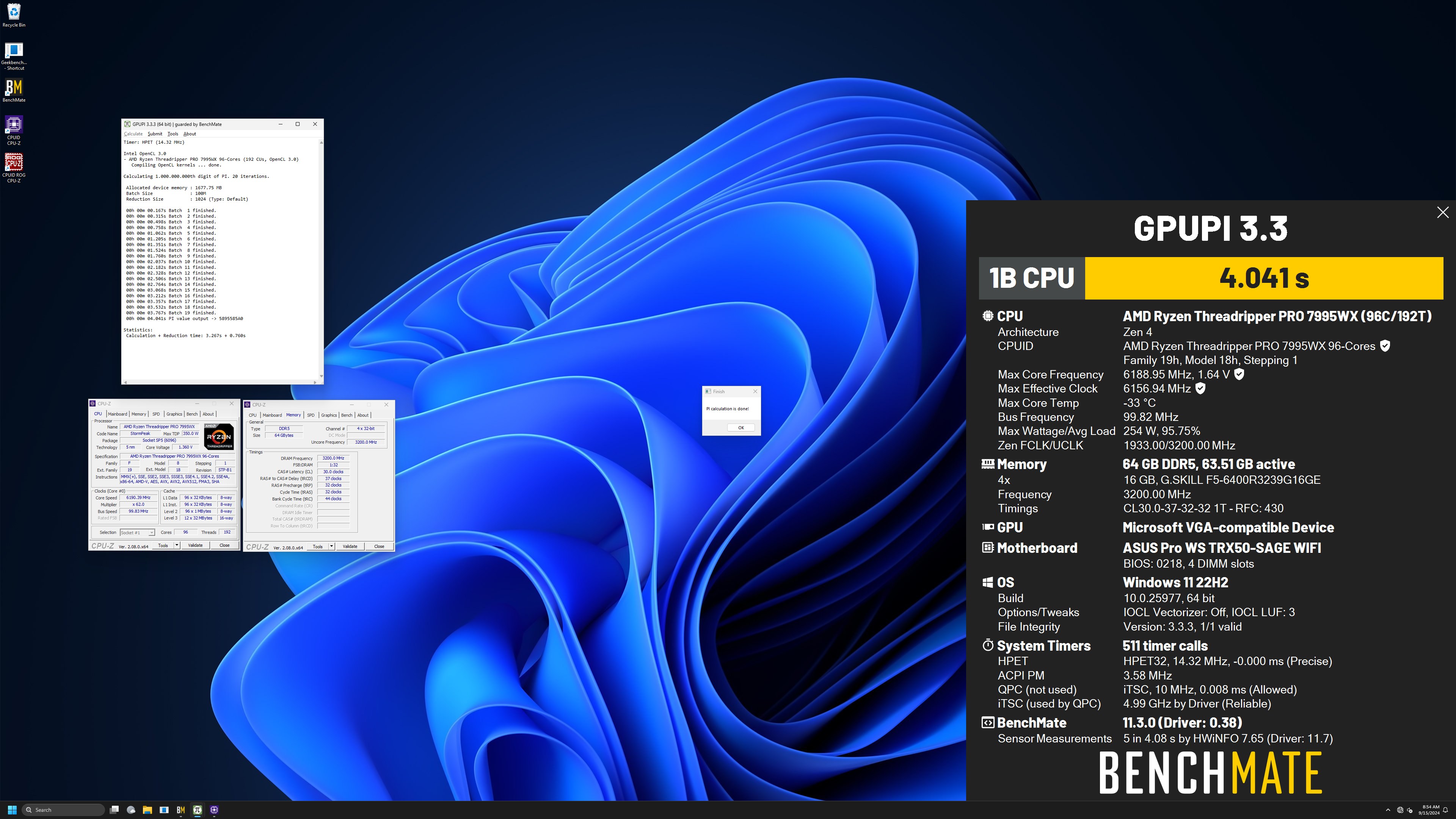Open SPD tab in left CPU-Z window

click(x=156, y=414)
